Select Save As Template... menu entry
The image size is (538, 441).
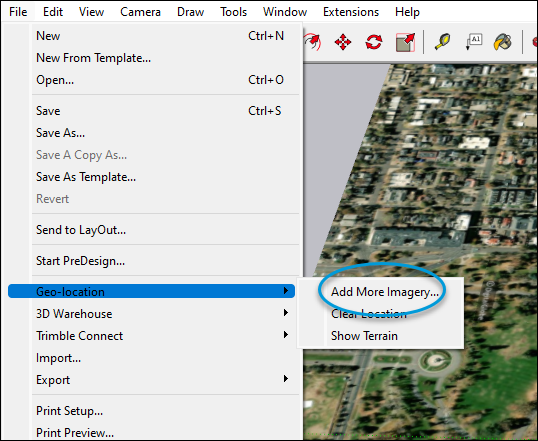(x=86, y=177)
